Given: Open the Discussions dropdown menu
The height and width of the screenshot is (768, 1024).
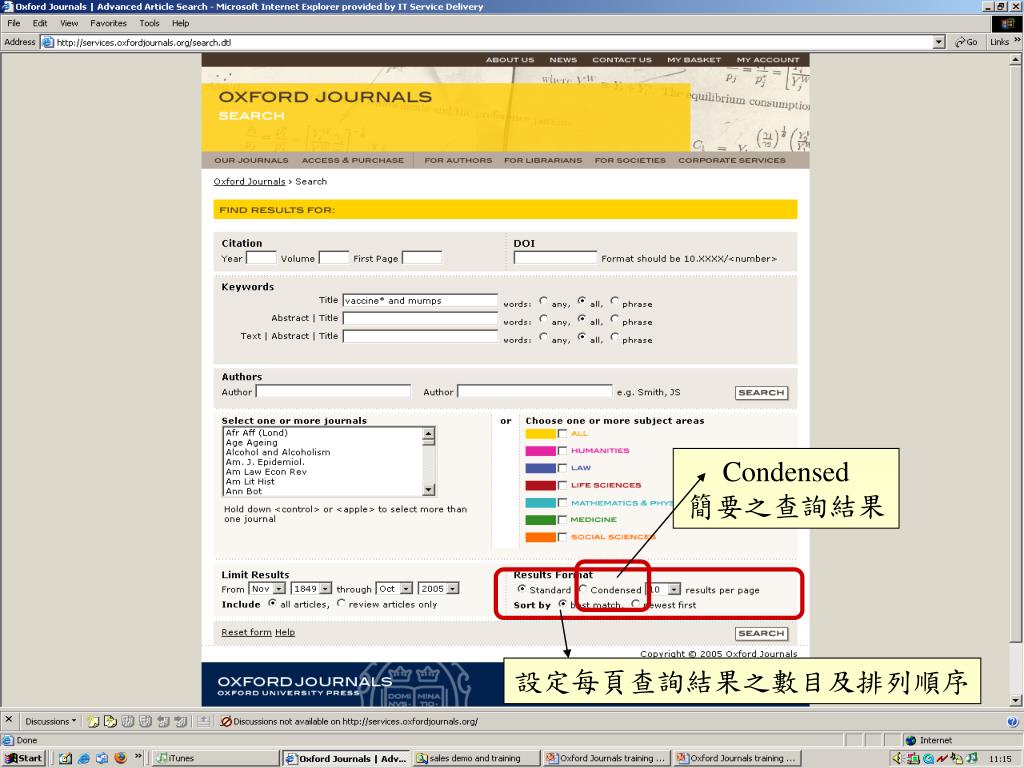Looking at the screenshot, I should (50, 722).
